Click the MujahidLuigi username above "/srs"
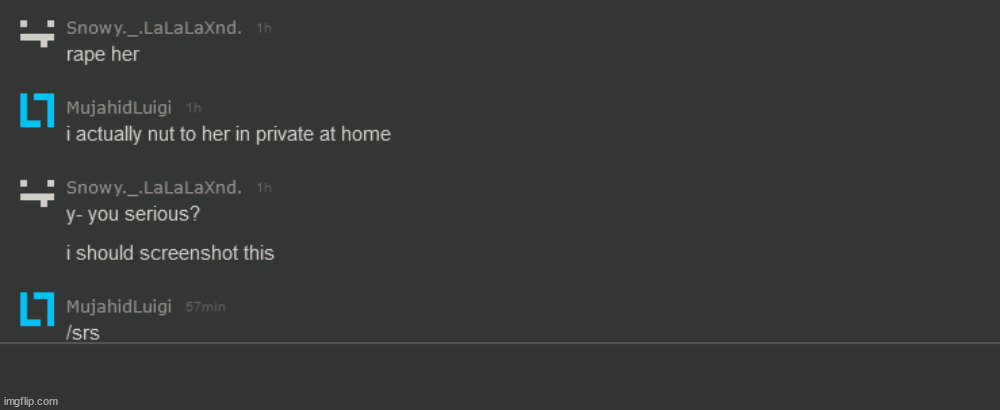 (x=119, y=306)
